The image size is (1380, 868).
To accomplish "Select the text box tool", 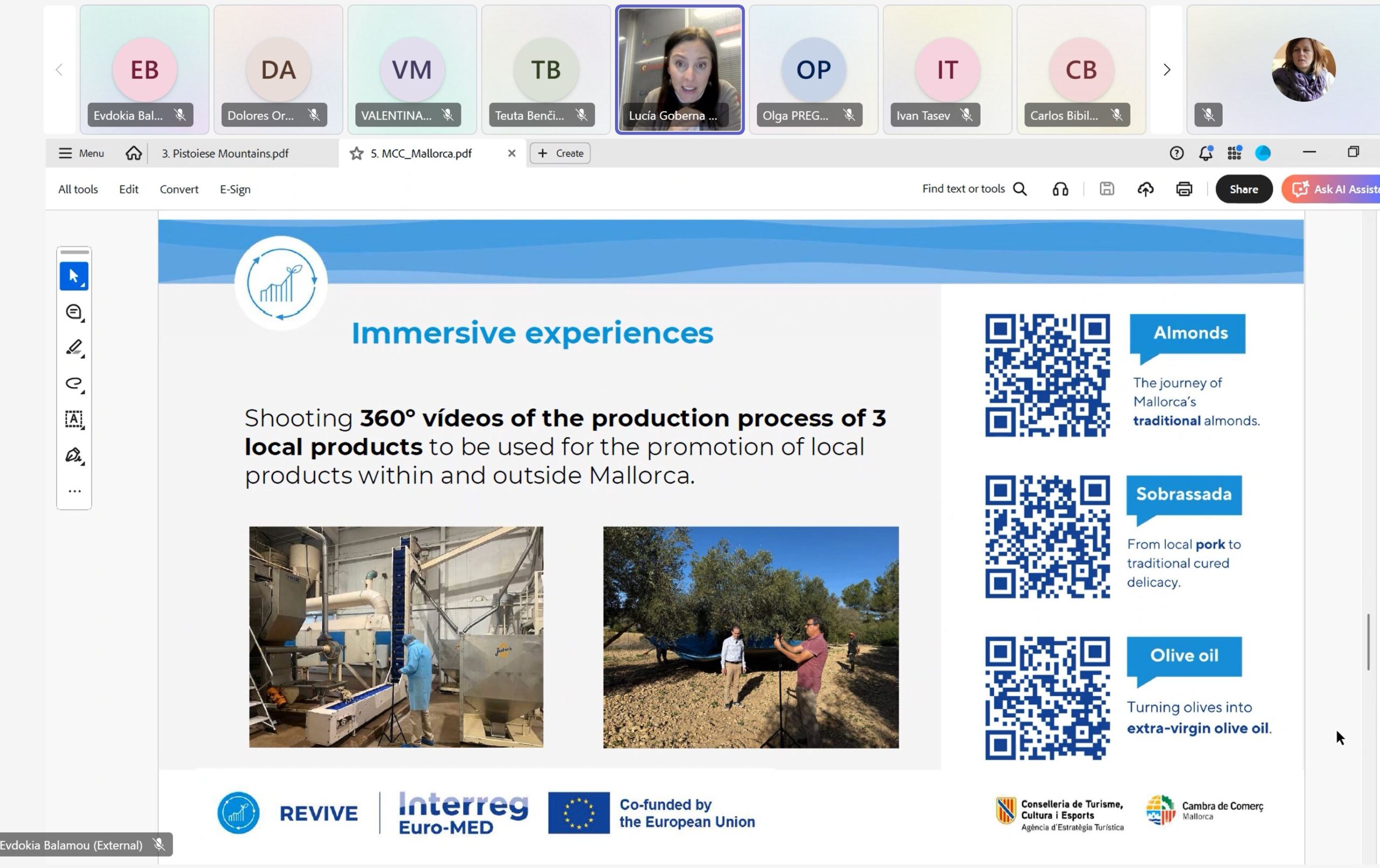I will tap(73, 419).
